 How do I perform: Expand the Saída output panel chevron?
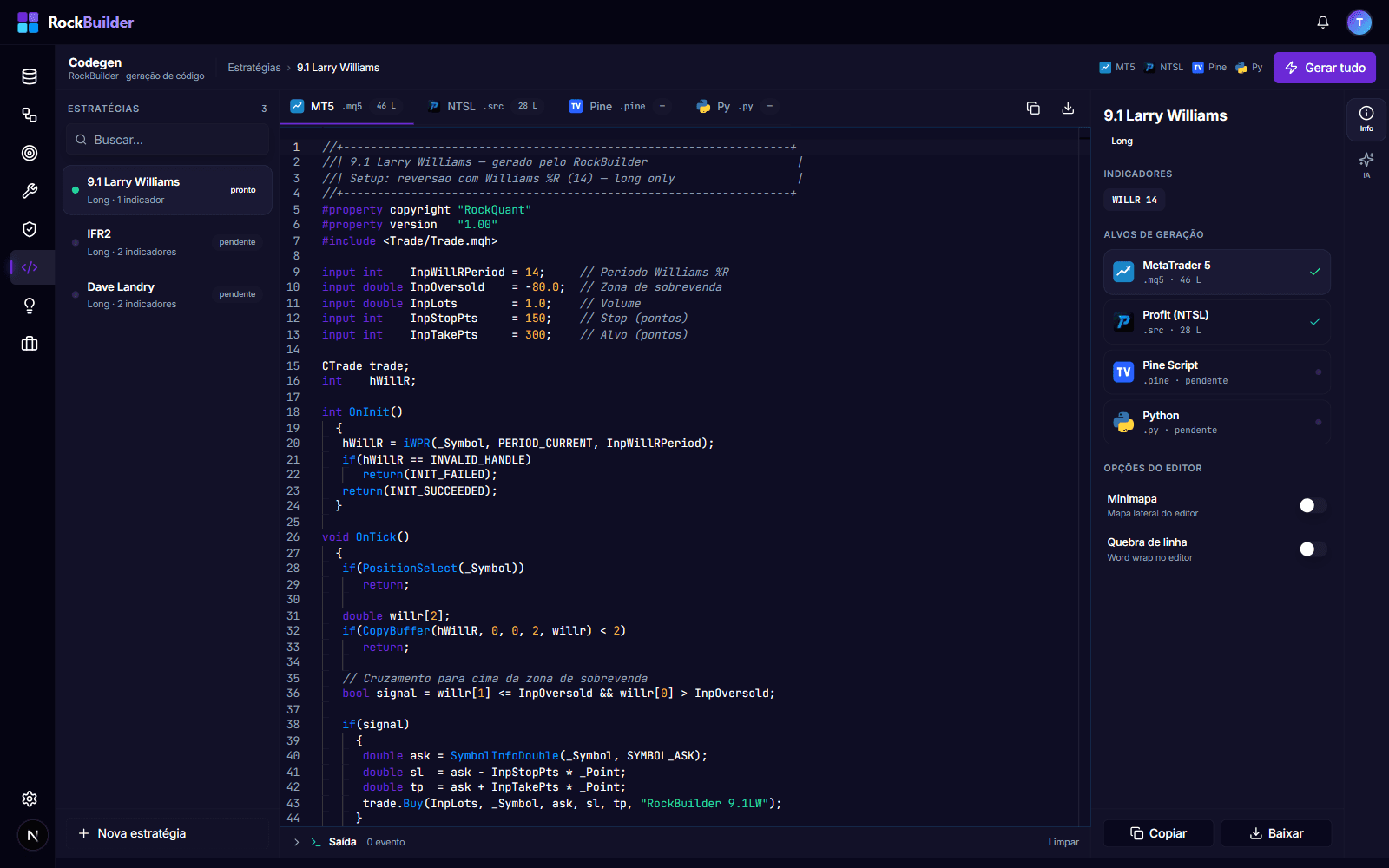coord(297,843)
